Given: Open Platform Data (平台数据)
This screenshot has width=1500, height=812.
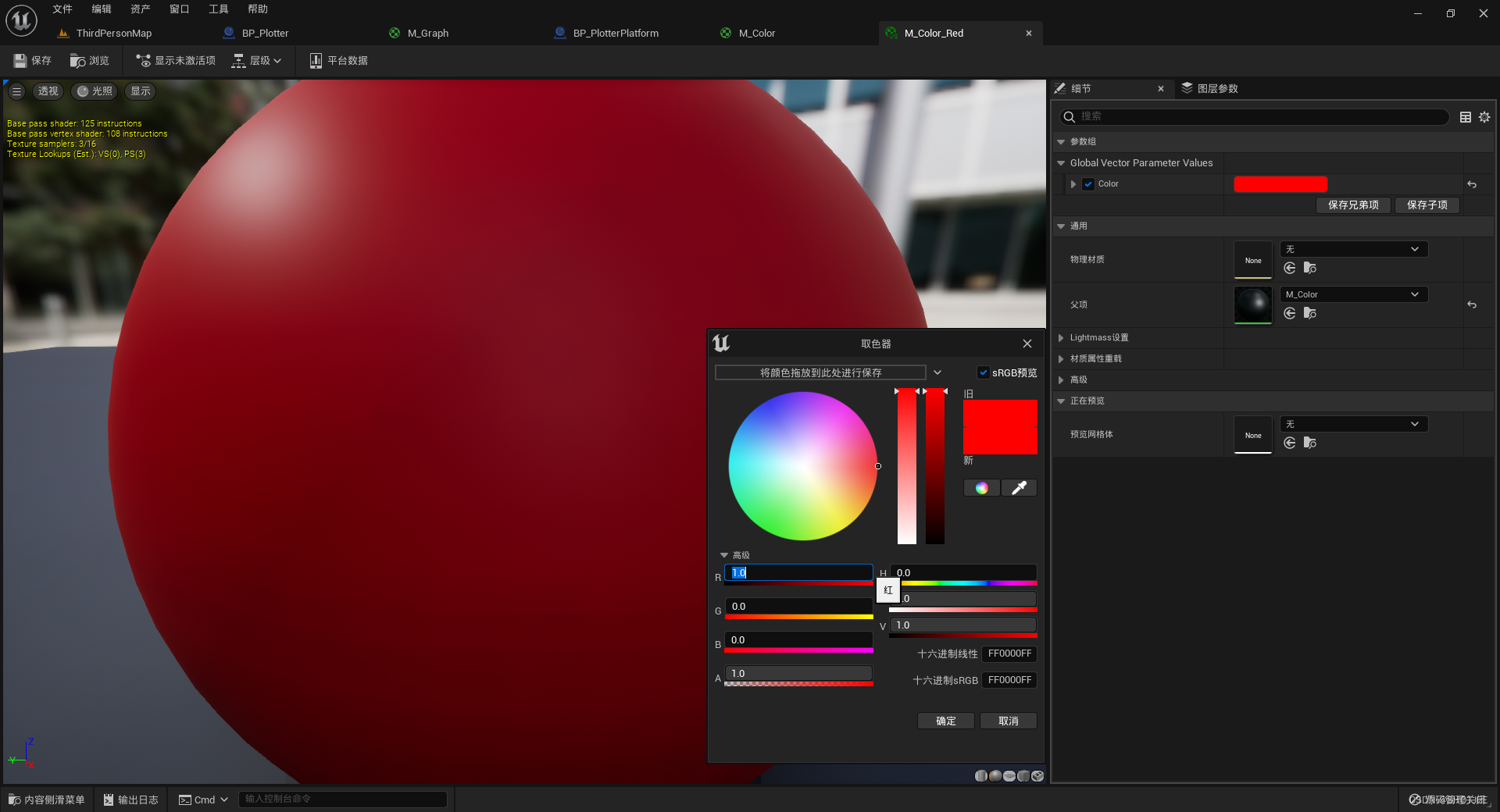Looking at the screenshot, I should coord(338,60).
